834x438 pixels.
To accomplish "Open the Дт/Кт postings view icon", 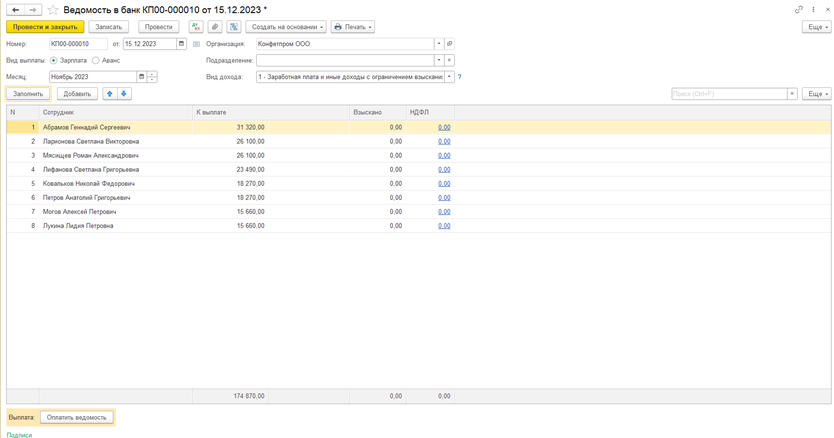I will coord(196,27).
